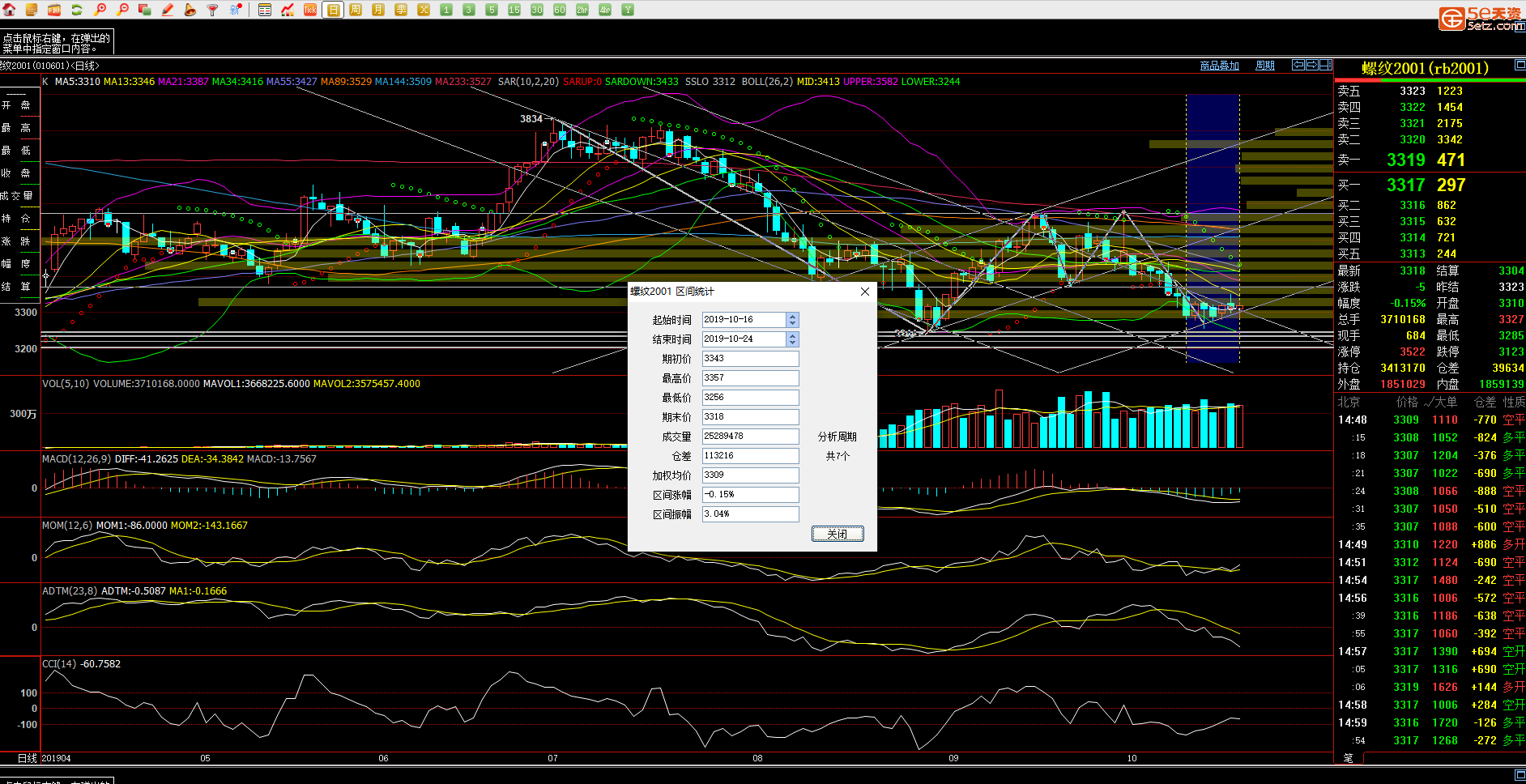The width and height of the screenshot is (1526, 784).
Task: Click the chart forward arrow icon
Action: pyautogui.click(x=1312, y=65)
